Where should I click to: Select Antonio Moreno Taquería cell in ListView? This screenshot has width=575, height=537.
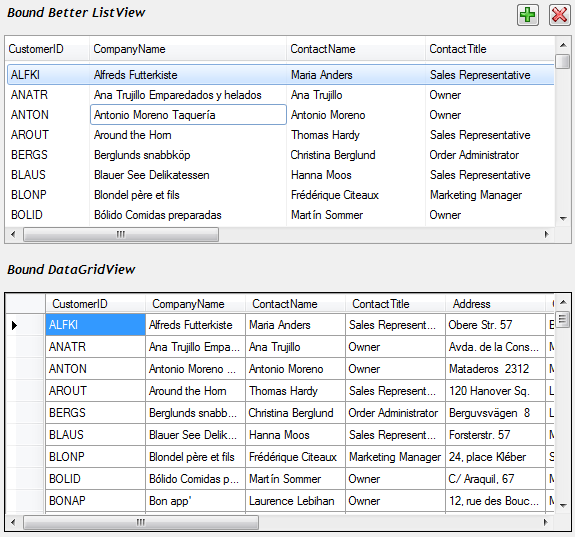point(188,115)
